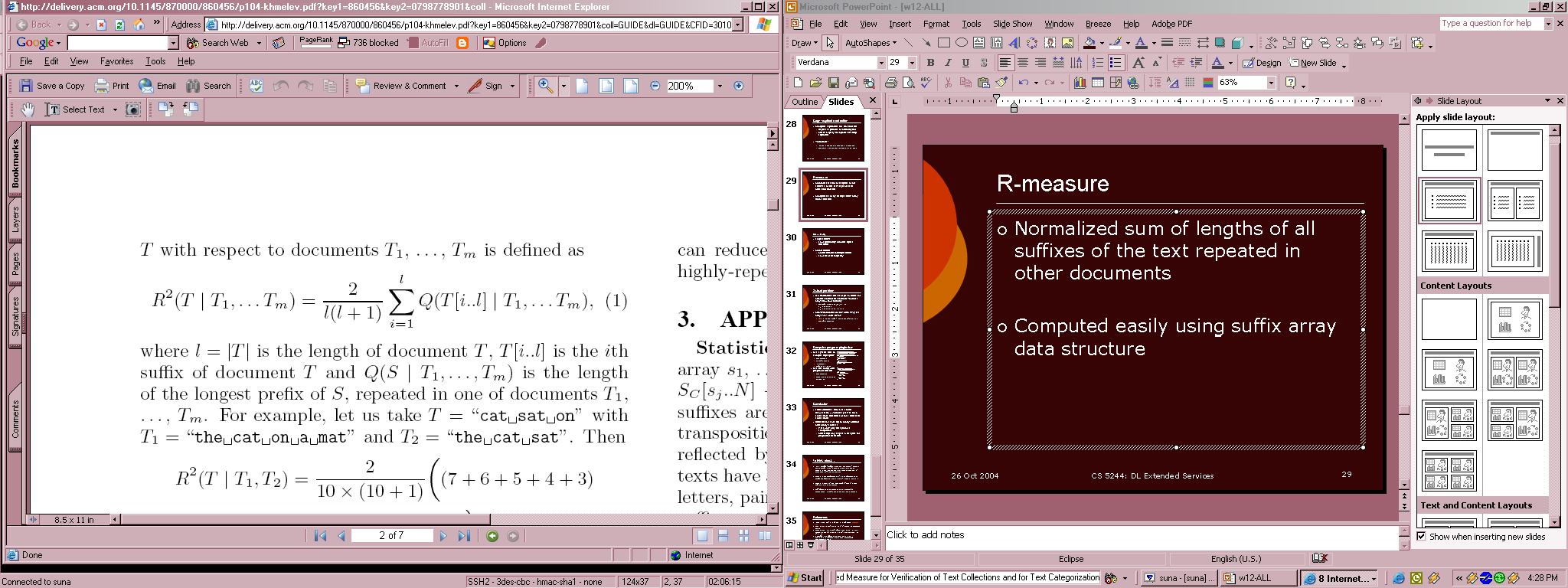Image resolution: width=1568 pixels, height=588 pixels.
Task: Click the Insert Chart icon
Action: [x=1080, y=83]
